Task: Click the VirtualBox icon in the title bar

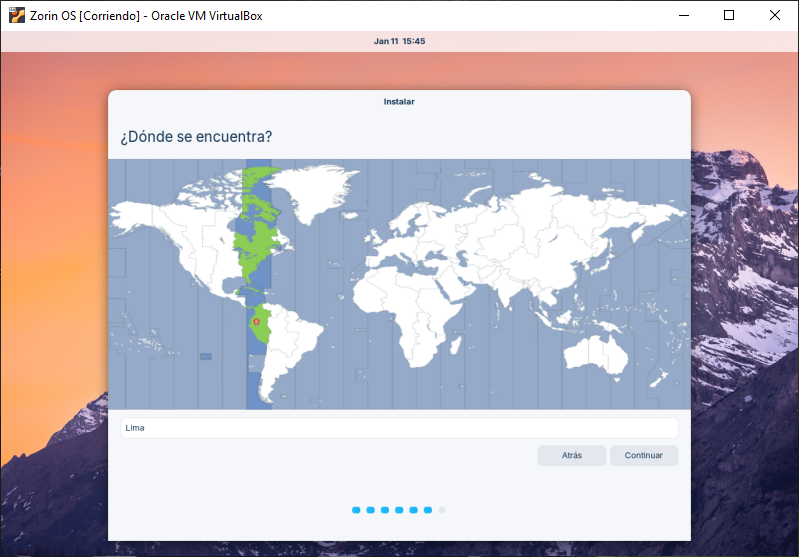Action: pyautogui.click(x=16, y=16)
